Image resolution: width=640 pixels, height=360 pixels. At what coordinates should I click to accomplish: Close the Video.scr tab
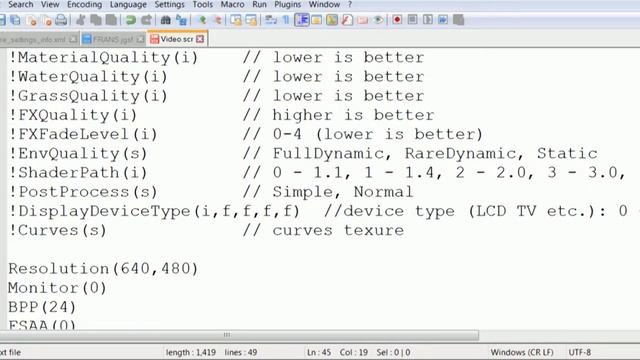[200, 39]
